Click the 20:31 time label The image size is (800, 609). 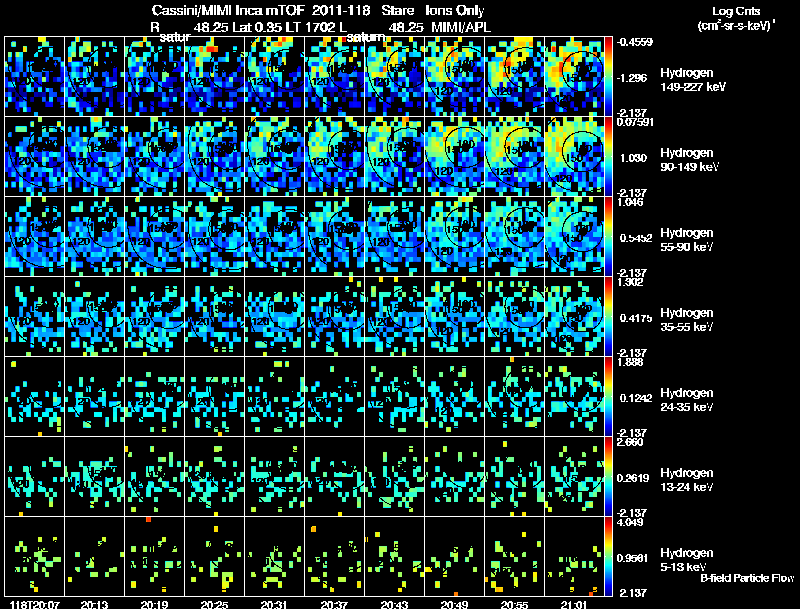pyautogui.click(x=274, y=604)
